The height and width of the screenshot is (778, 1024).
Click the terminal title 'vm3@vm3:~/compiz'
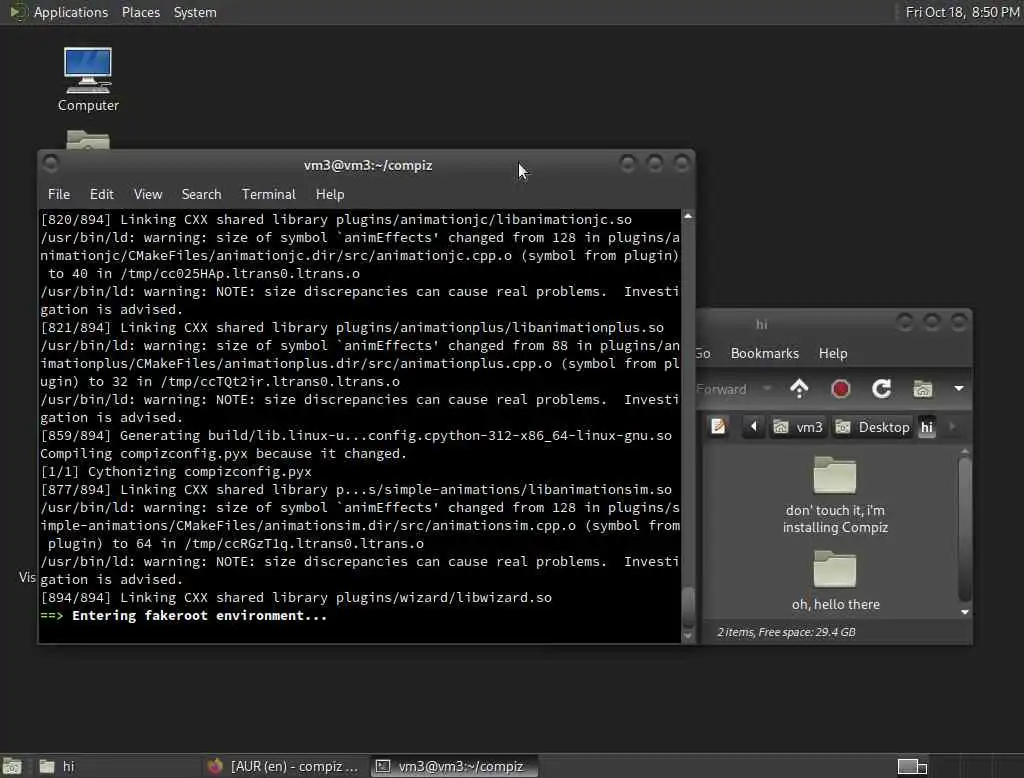click(x=368, y=166)
